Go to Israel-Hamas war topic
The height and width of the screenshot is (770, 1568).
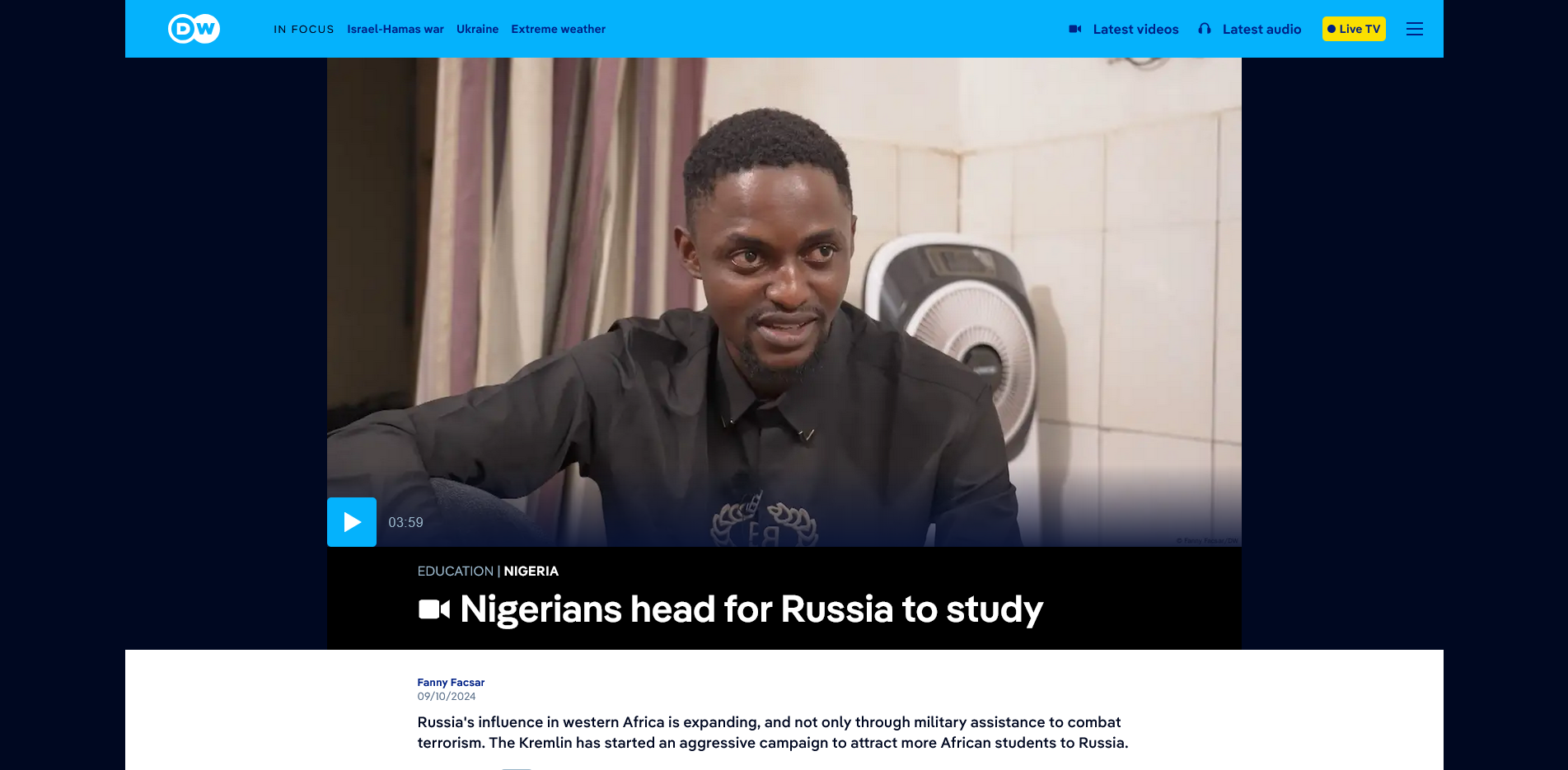pos(396,29)
